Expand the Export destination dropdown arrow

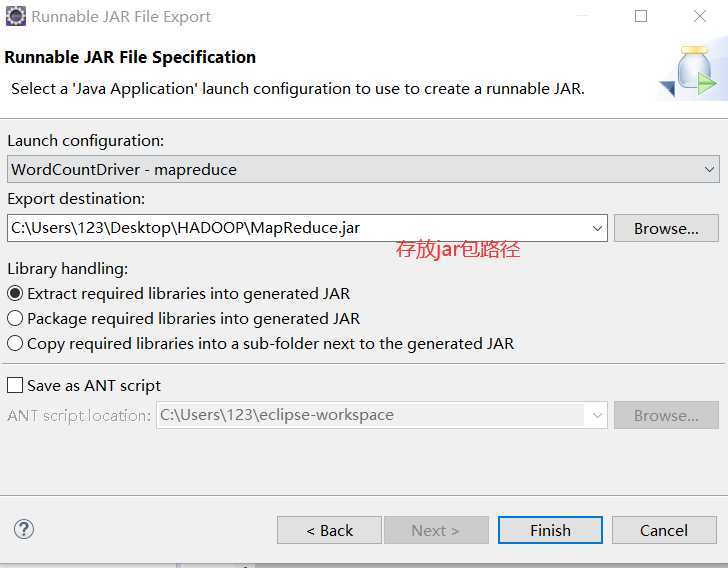597,228
